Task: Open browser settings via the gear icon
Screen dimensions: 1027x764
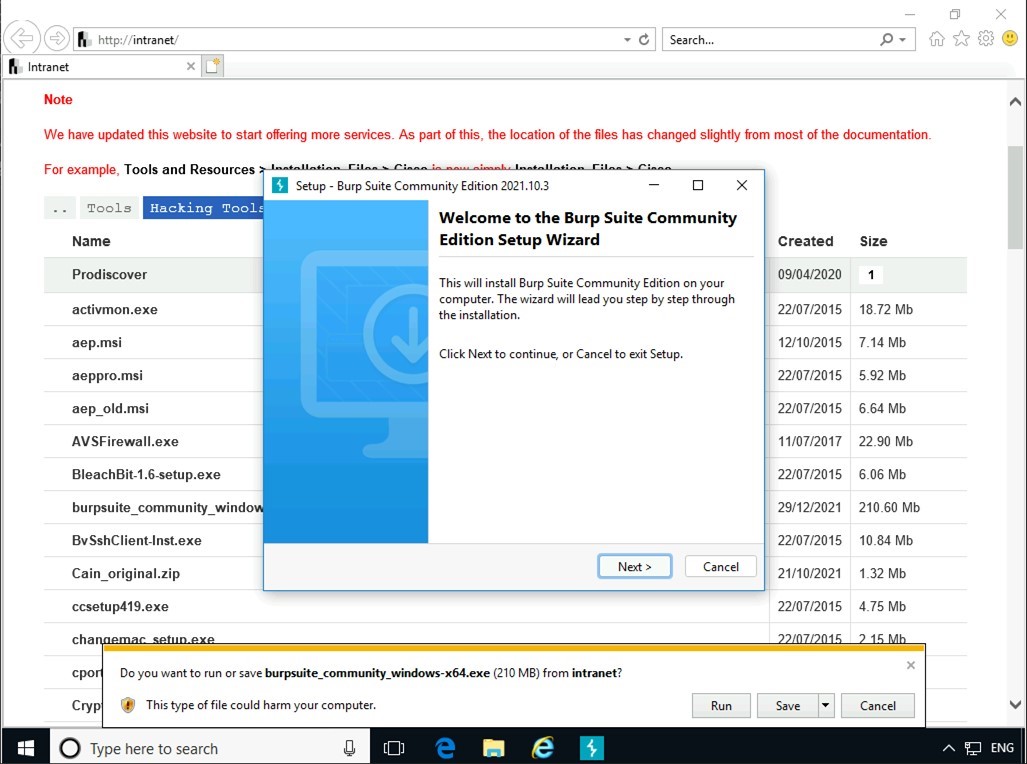Action: click(x=986, y=38)
